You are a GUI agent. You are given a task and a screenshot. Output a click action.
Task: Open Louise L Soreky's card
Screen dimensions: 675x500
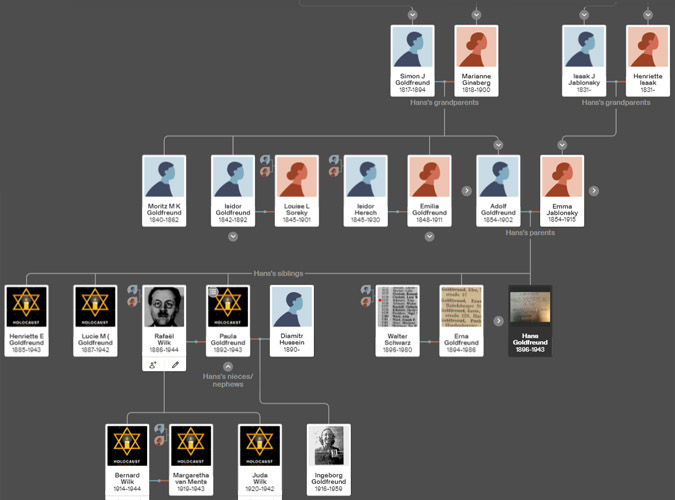[x=297, y=191]
